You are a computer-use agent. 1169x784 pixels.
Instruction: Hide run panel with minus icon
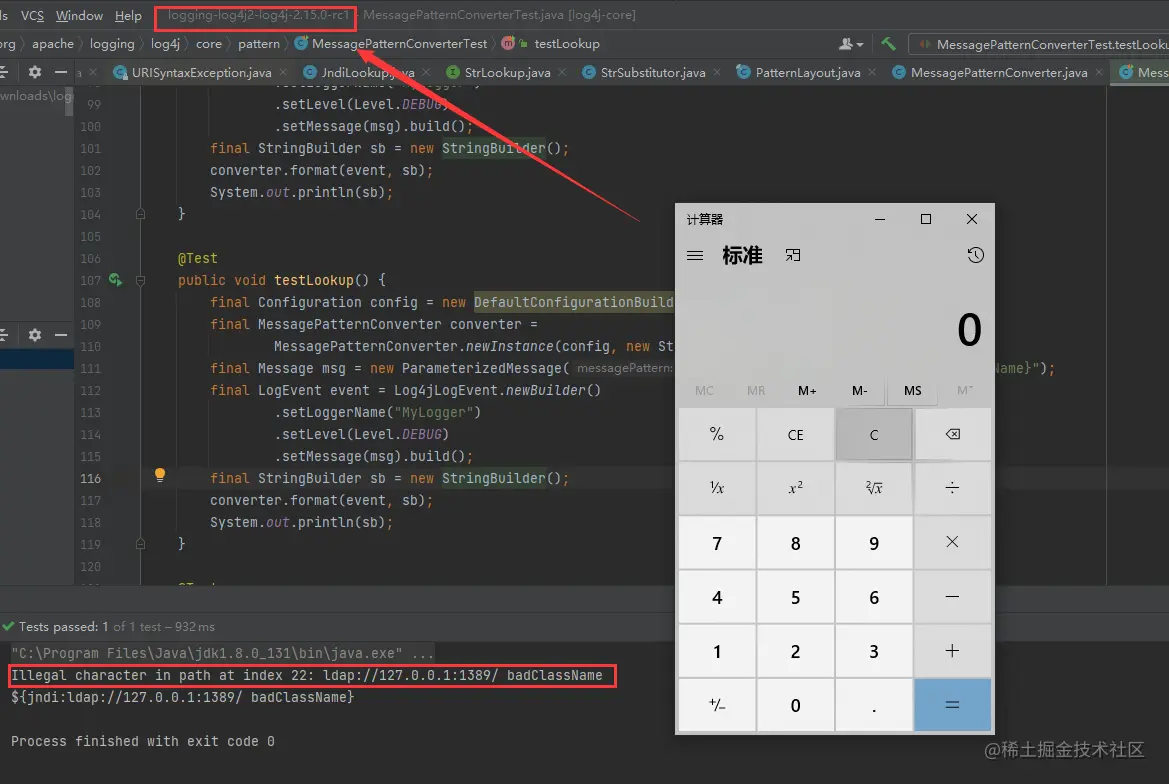[x=61, y=335]
